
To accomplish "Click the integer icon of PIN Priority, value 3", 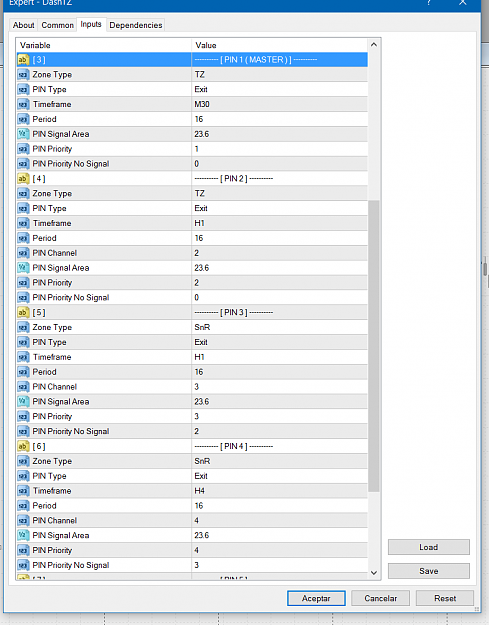I will tap(23, 417).
